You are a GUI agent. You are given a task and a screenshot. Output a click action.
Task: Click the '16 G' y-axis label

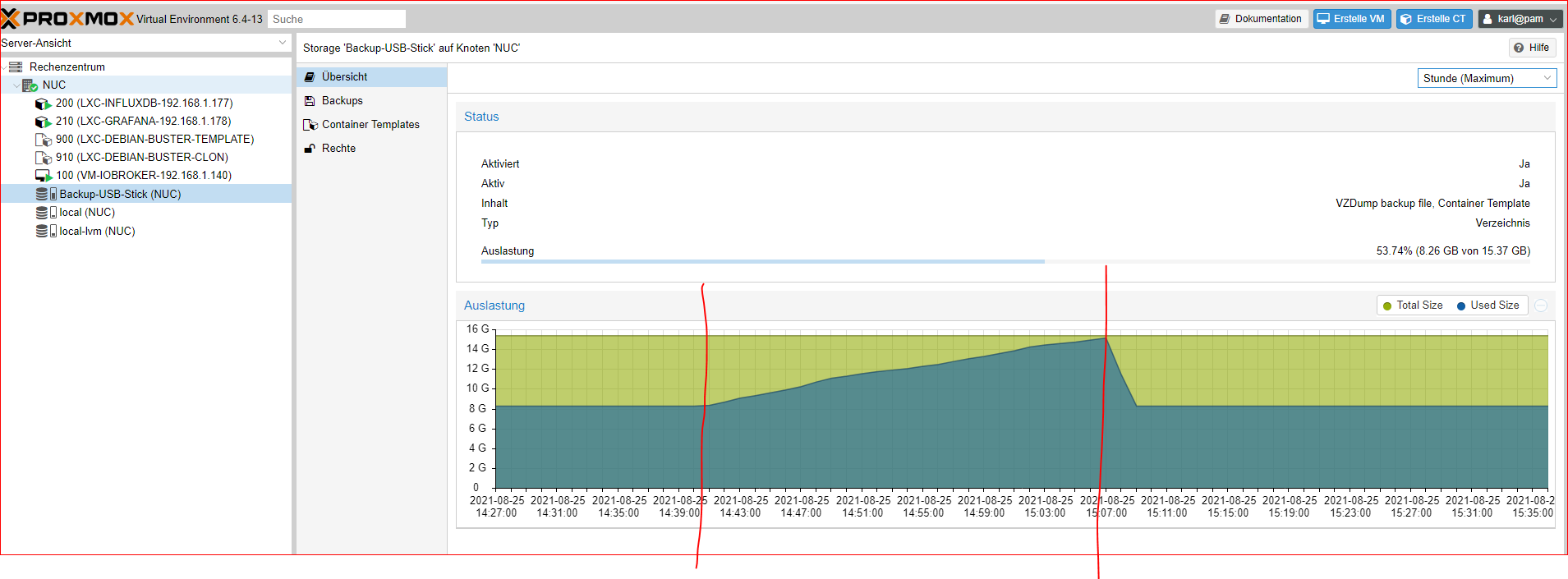tap(477, 329)
